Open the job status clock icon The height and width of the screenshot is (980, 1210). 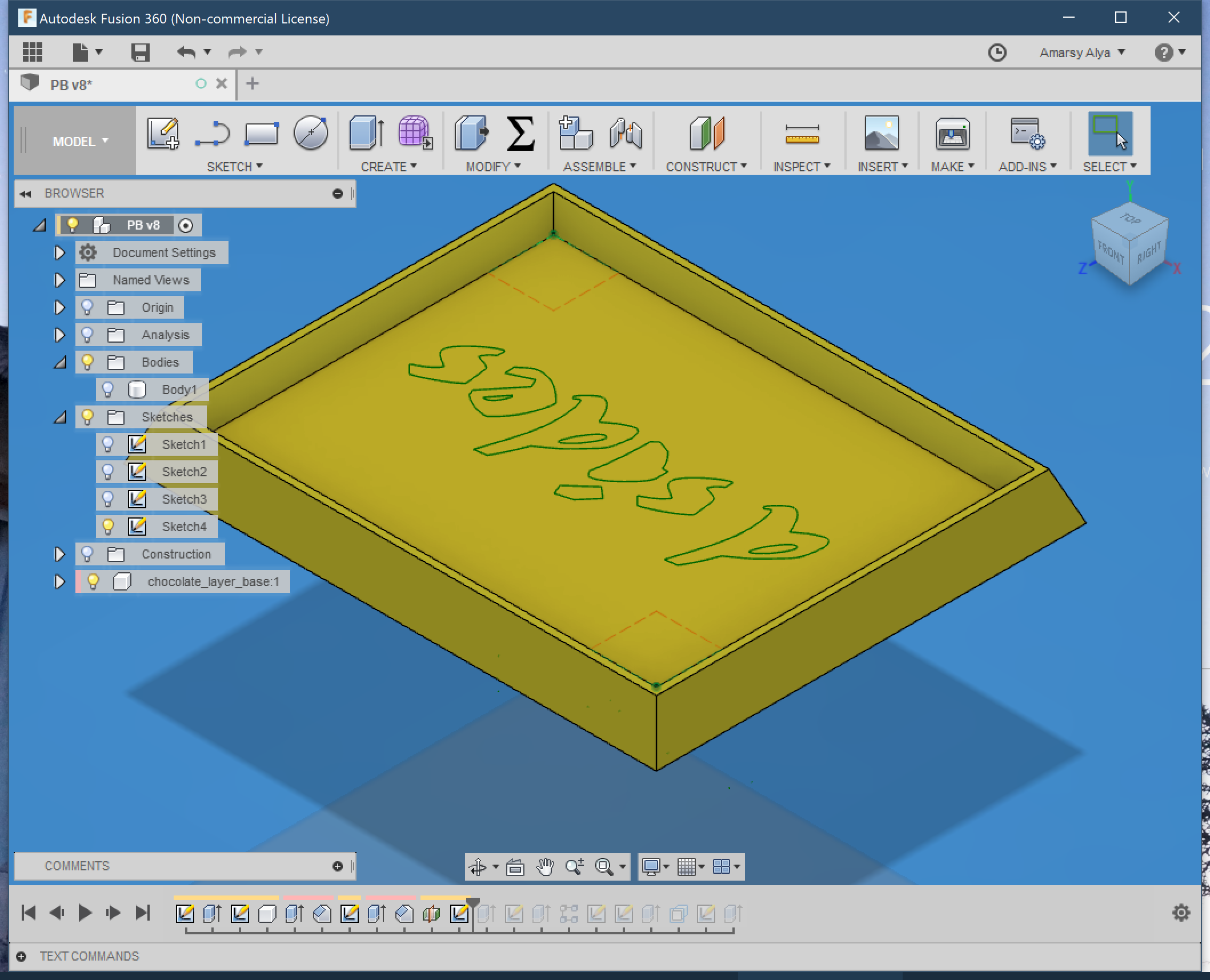click(x=997, y=53)
